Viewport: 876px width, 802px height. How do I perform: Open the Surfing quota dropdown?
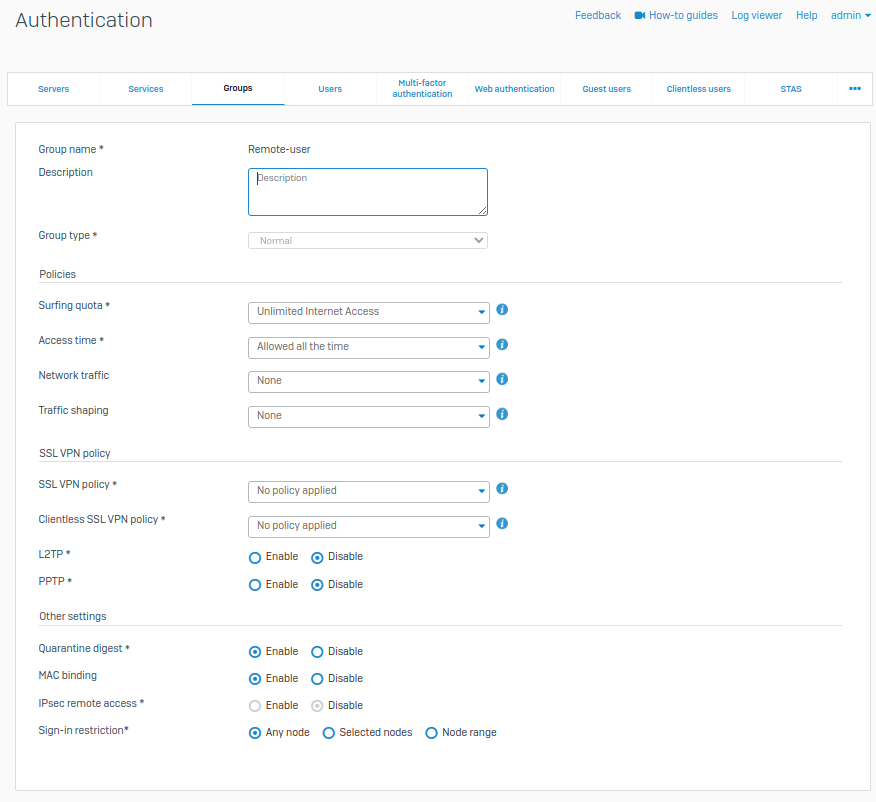[x=368, y=312]
